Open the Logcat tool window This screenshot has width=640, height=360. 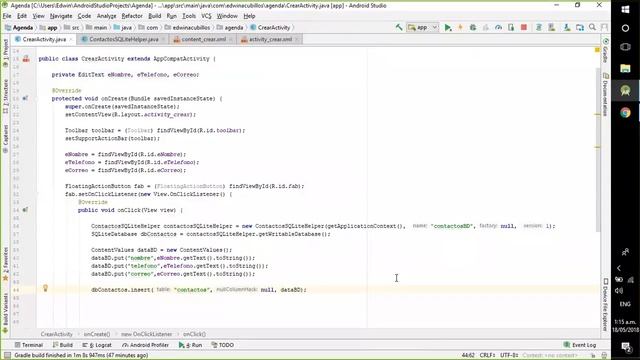point(97,345)
